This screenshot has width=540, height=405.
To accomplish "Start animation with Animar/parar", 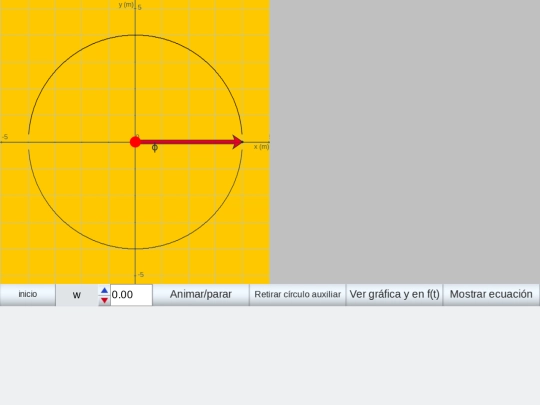I will [x=201, y=294].
